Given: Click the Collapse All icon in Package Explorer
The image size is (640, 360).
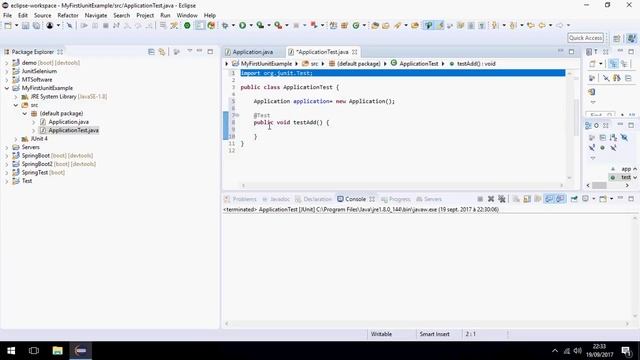Looking at the screenshot, I should (x=151, y=52).
